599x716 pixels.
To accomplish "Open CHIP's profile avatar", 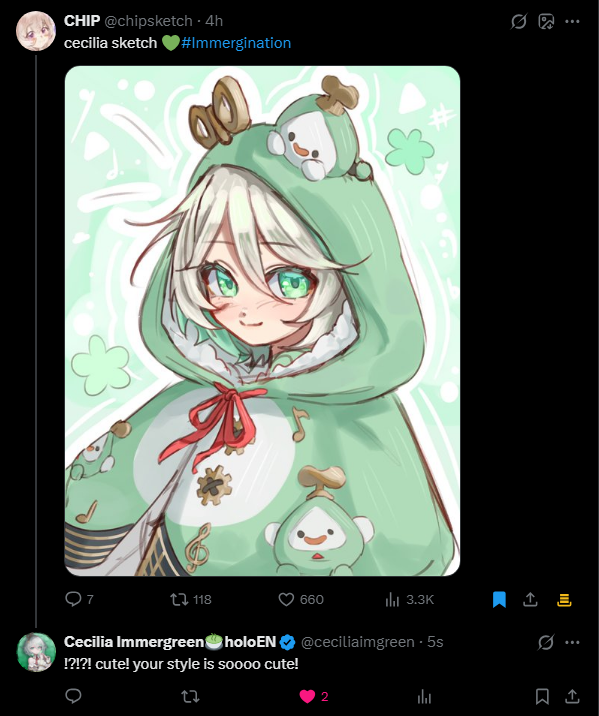I will coord(36,31).
